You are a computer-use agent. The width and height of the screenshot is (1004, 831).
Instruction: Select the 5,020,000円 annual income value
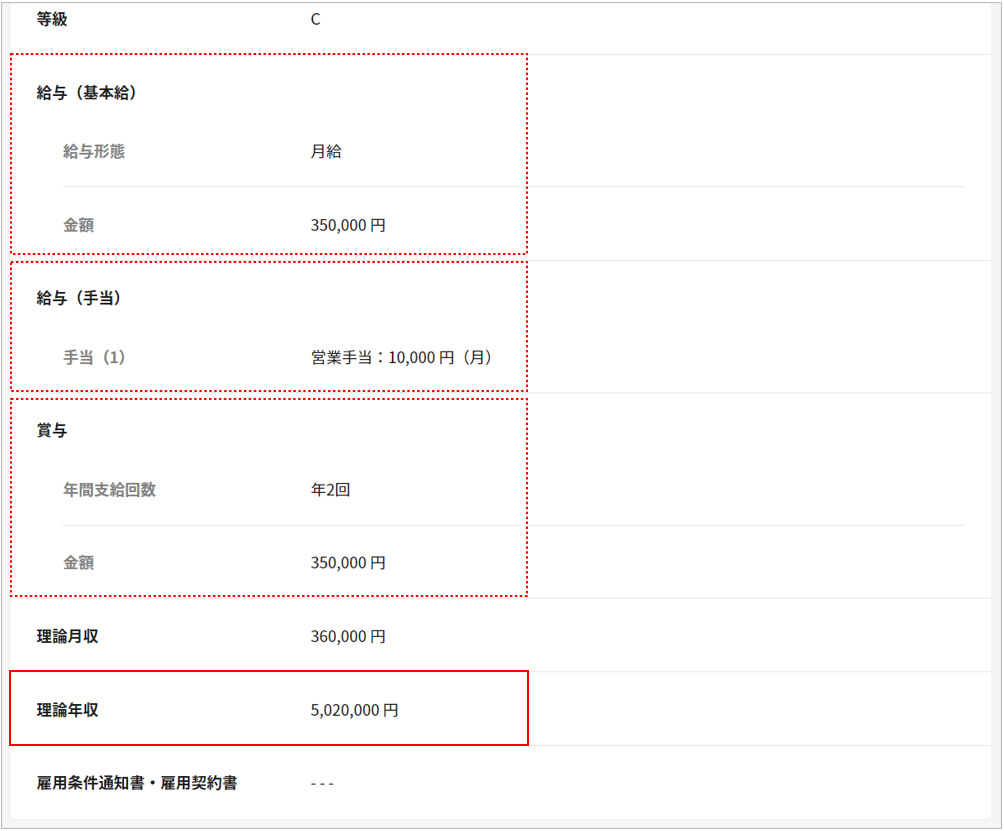[x=355, y=710]
